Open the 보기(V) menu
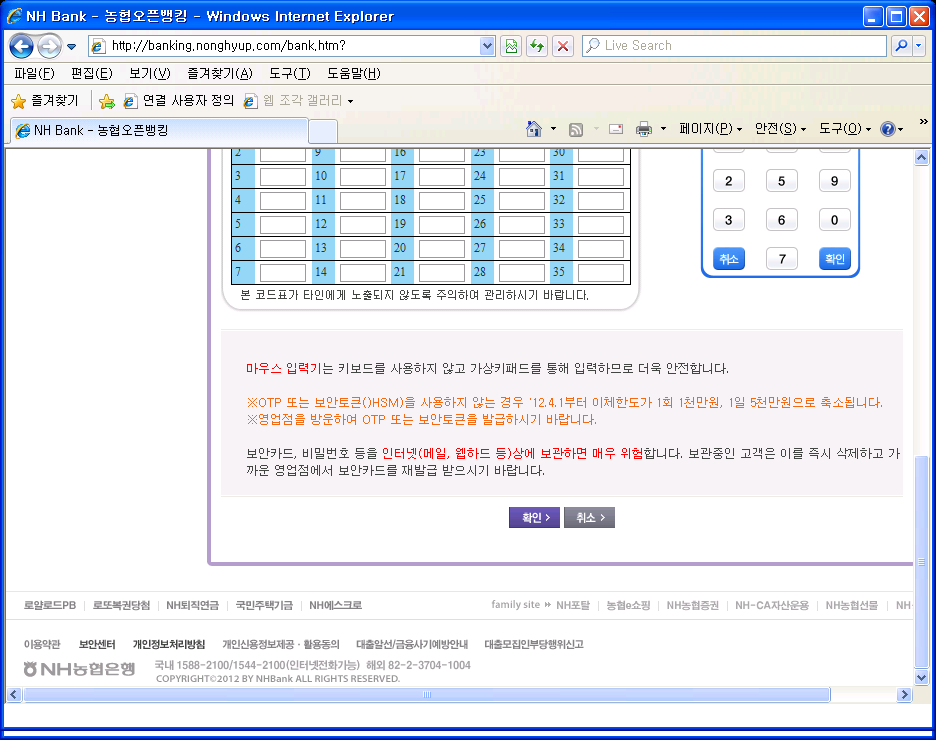The height and width of the screenshot is (740, 936). 150,73
